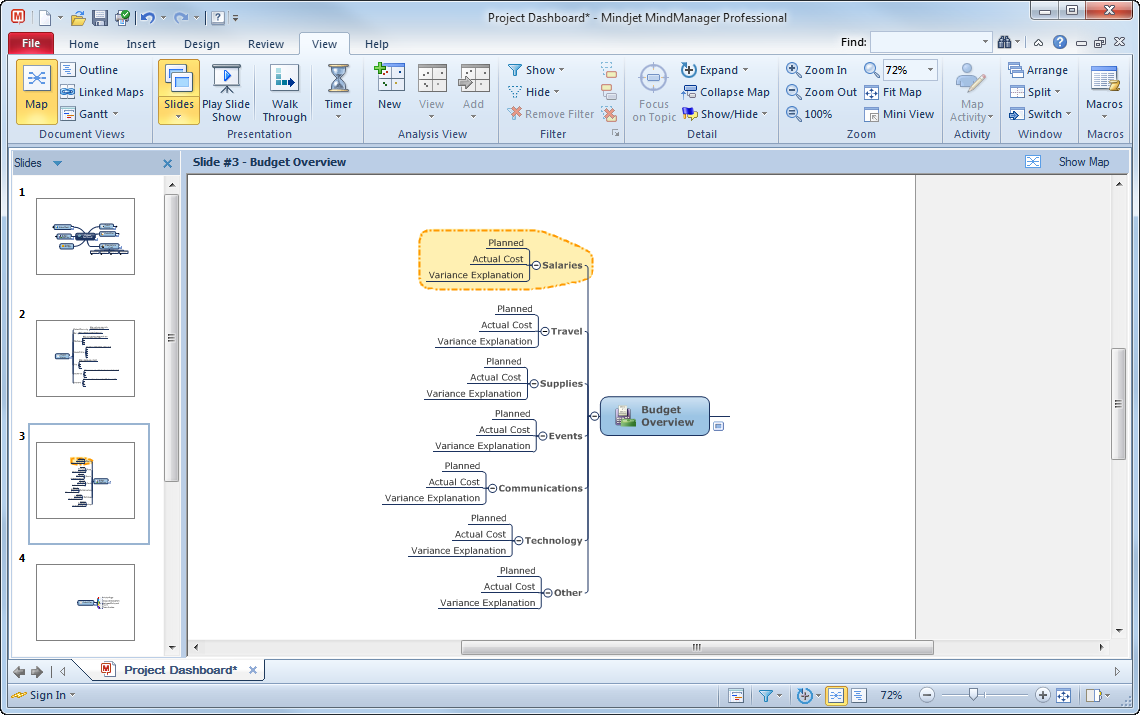Open the status bar filter icon
The height and width of the screenshot is (715, 1140).
[x=766, y=696]
